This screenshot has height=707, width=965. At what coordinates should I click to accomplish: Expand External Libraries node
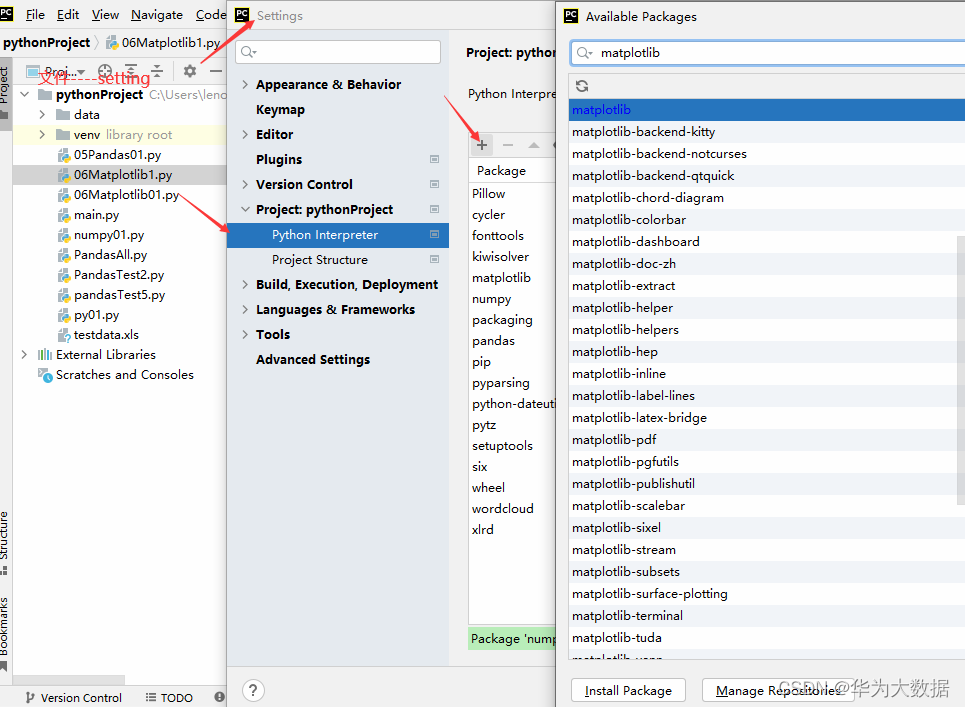24,354
